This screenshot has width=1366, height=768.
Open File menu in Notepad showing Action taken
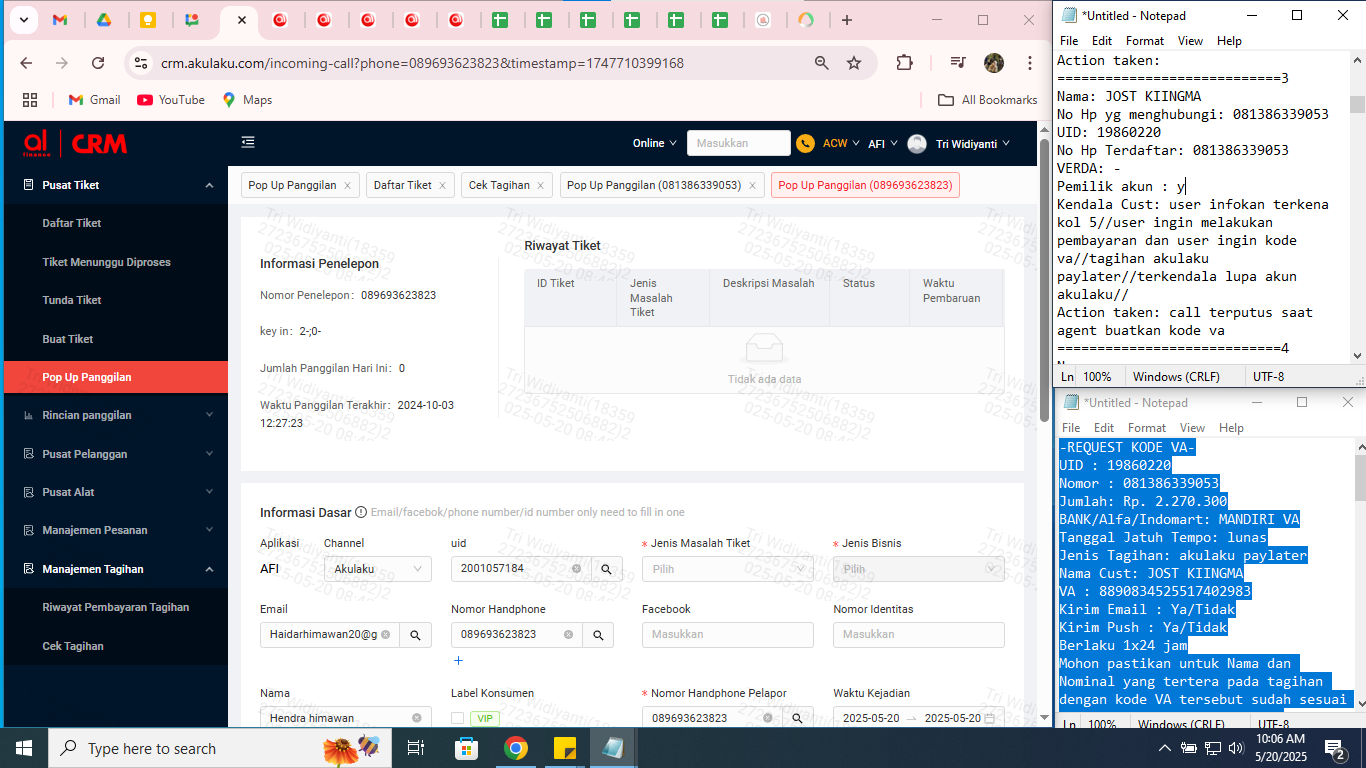click(x=1069, y=41)
